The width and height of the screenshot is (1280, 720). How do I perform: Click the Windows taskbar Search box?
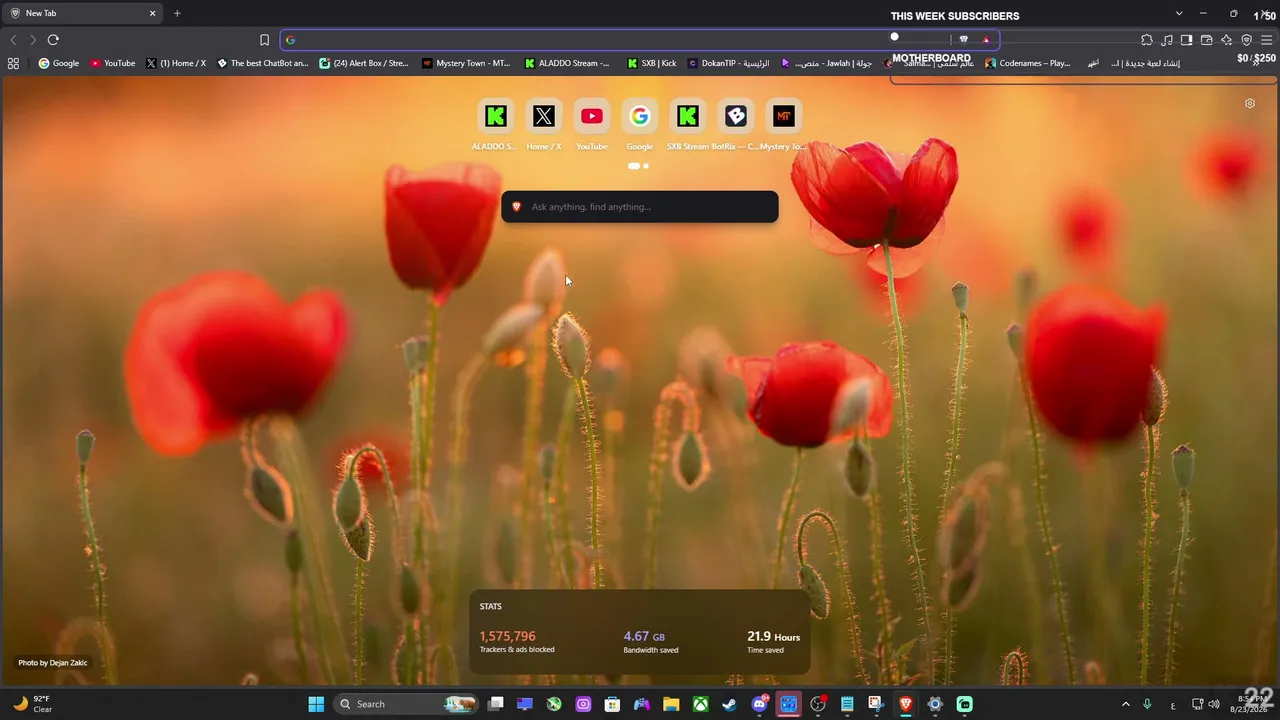coord(405,704)
